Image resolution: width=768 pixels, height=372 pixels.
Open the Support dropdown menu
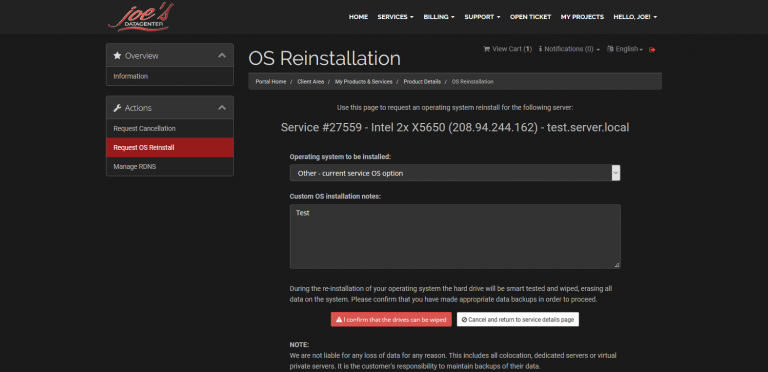tap(482, 17)
